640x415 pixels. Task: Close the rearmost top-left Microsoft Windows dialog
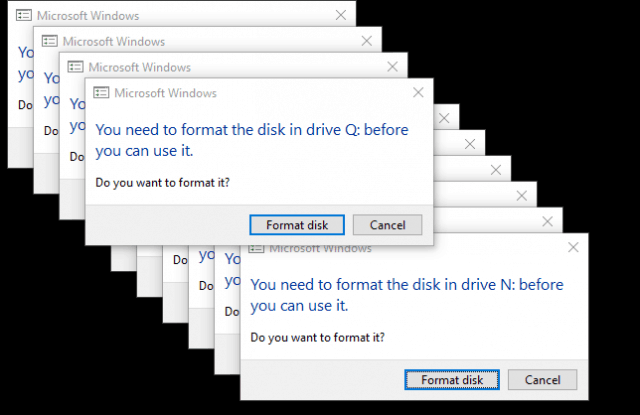point(341,15)
